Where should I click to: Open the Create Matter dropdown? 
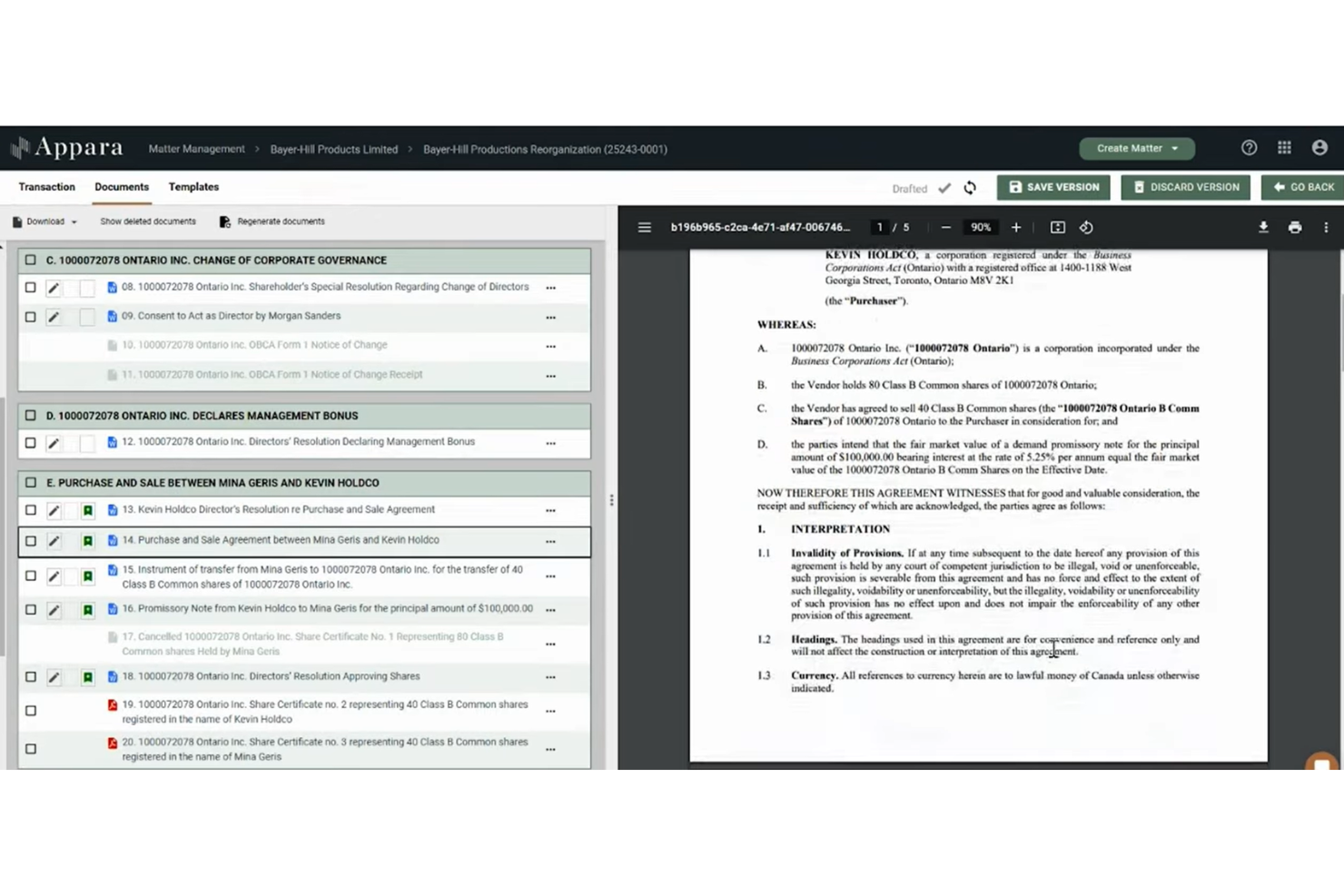click(x=1137, y=148)
